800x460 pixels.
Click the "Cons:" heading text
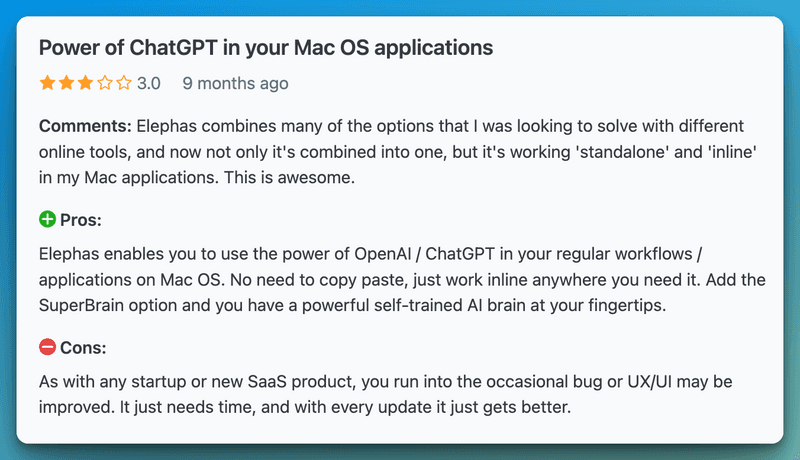(83, 348)
